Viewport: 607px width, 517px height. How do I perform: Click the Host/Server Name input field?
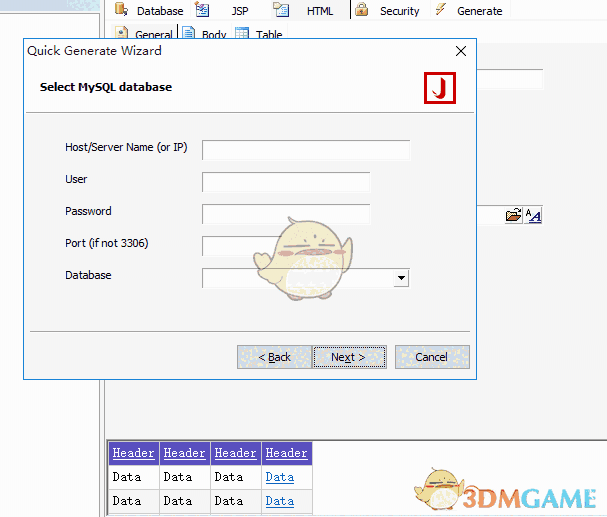click(306, 150)
